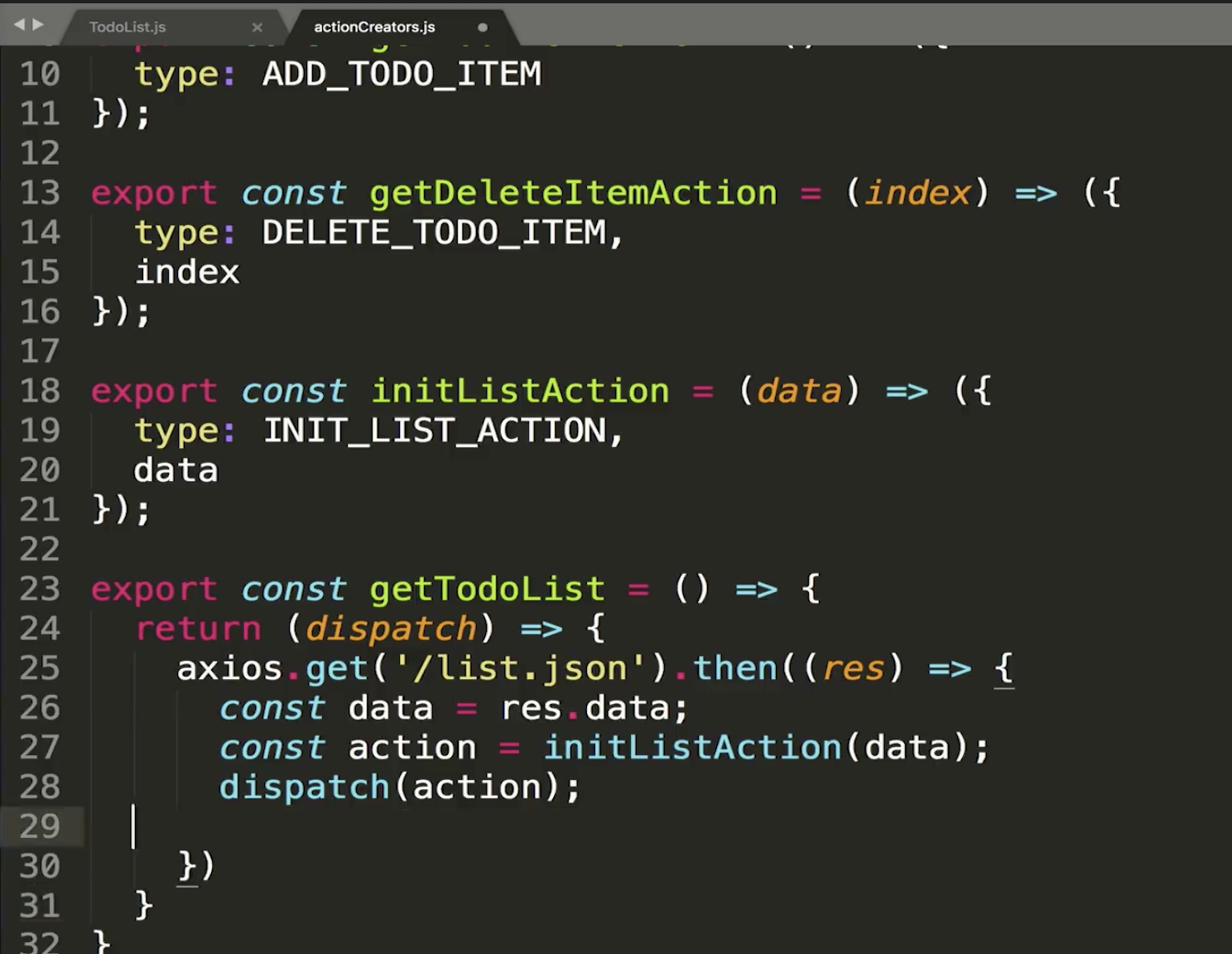The height and width of the screenshot is (954, 1232).
Task: Click the axios identifier on line 25
Action: (229, 668)
